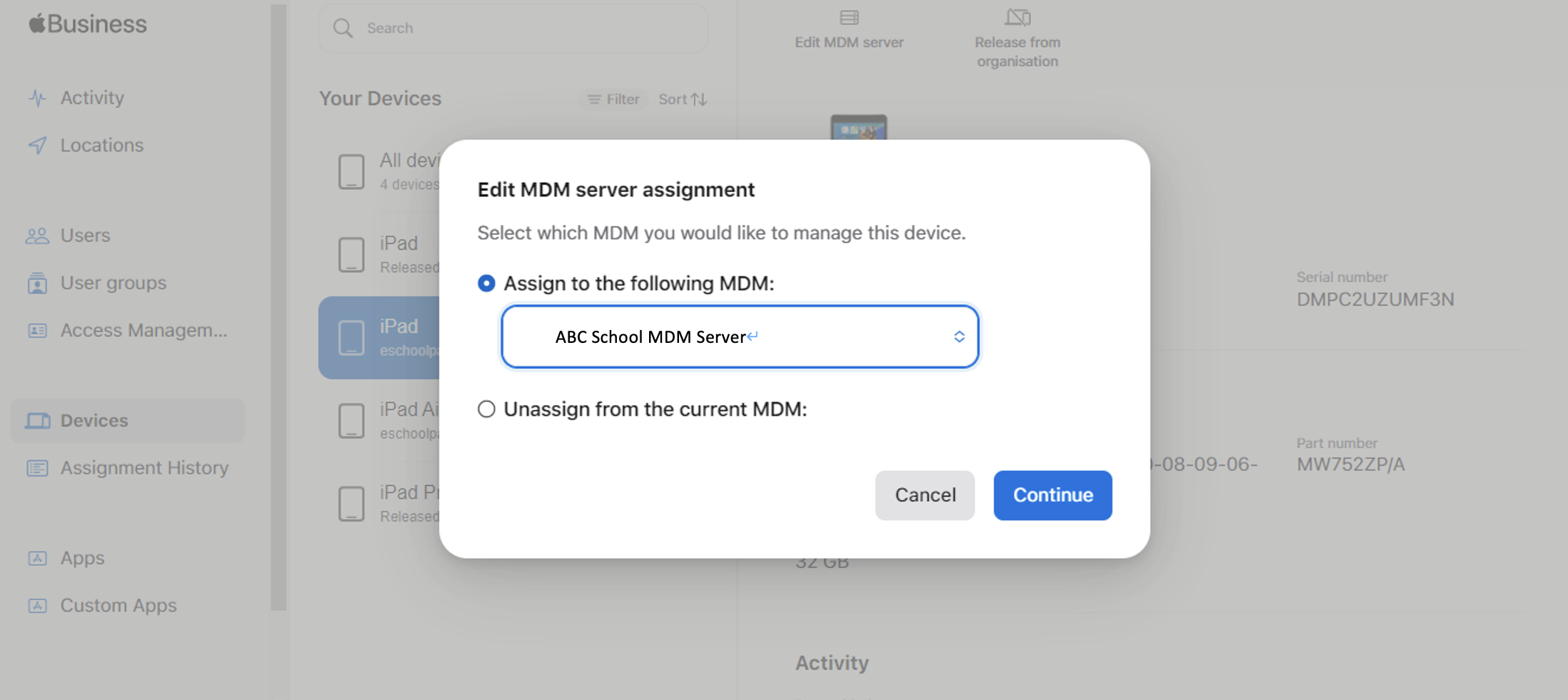Click the Users people icon
Viewport: 1568px width, 700px height.
pyautogui.click(x=37, y=236)
